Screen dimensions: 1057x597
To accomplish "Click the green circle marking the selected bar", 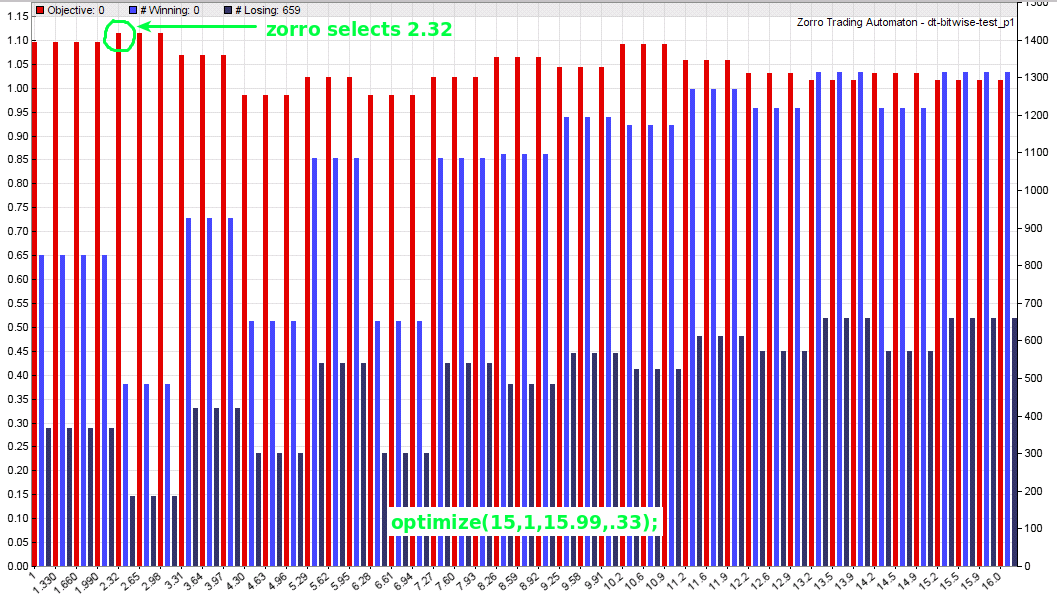I will 119,35.
